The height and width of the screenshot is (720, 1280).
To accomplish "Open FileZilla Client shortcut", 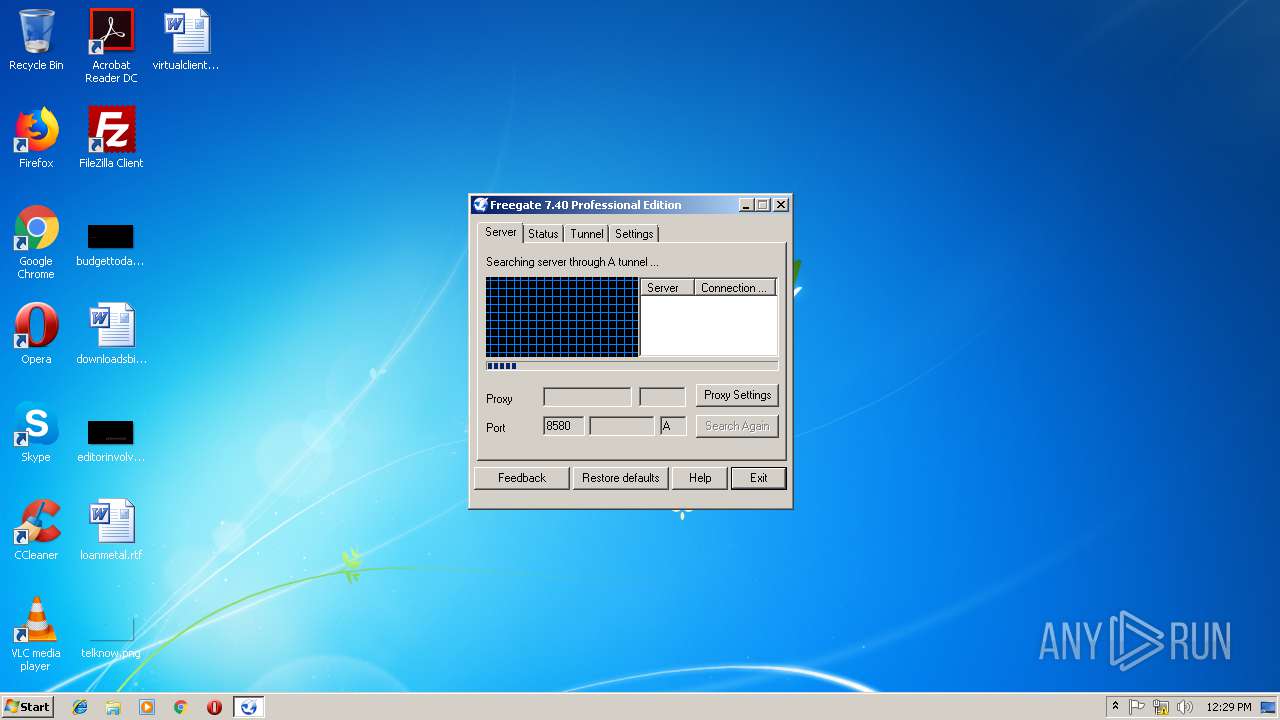I will point(111,138).
